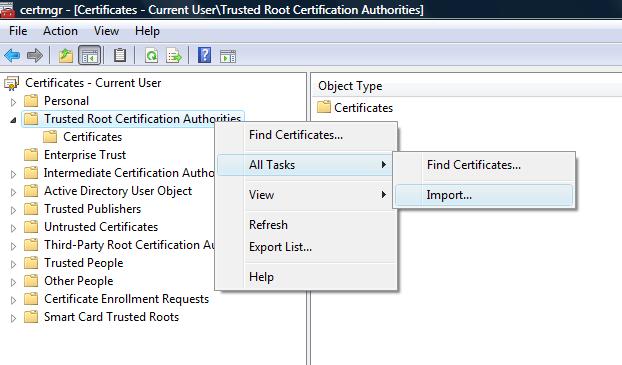Click the blue Help question mark icon

tap(204, 55)
